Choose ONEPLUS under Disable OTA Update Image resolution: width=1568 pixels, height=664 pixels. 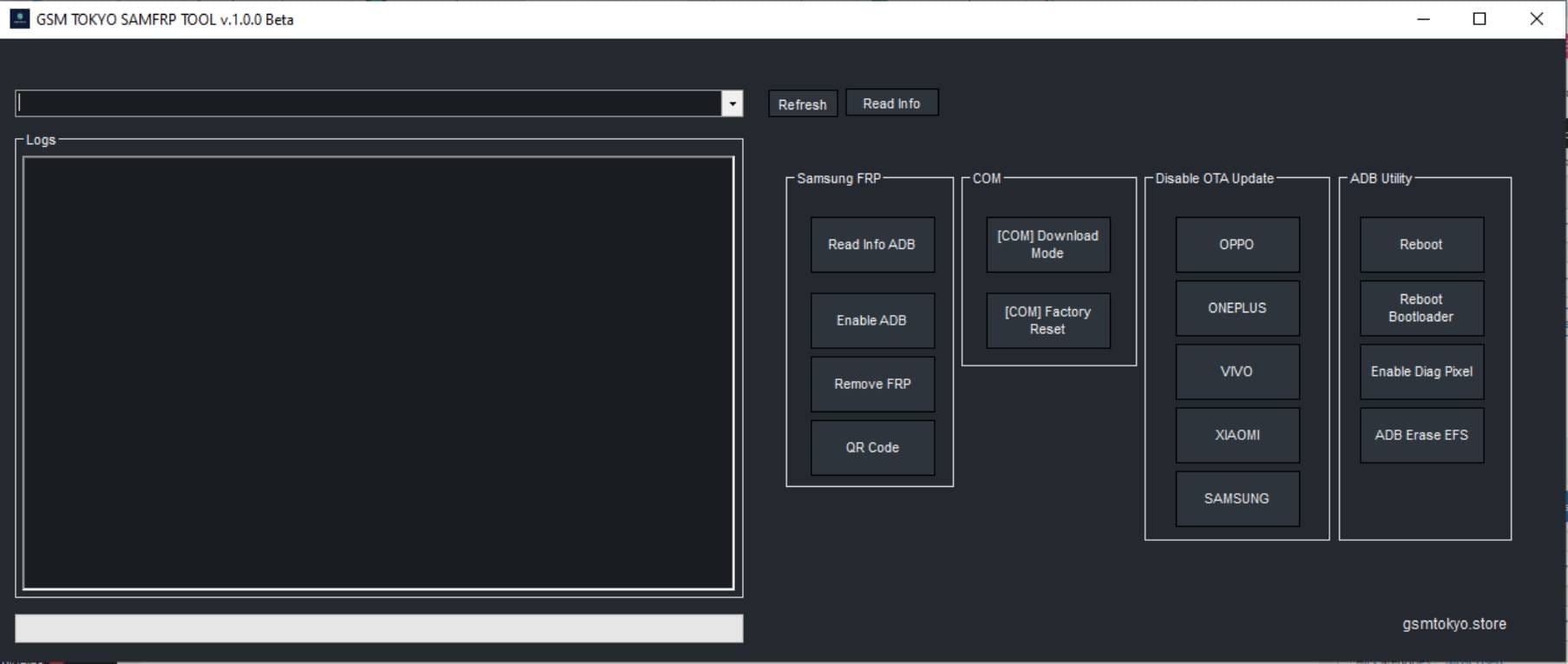click(x=1237, y=308)
